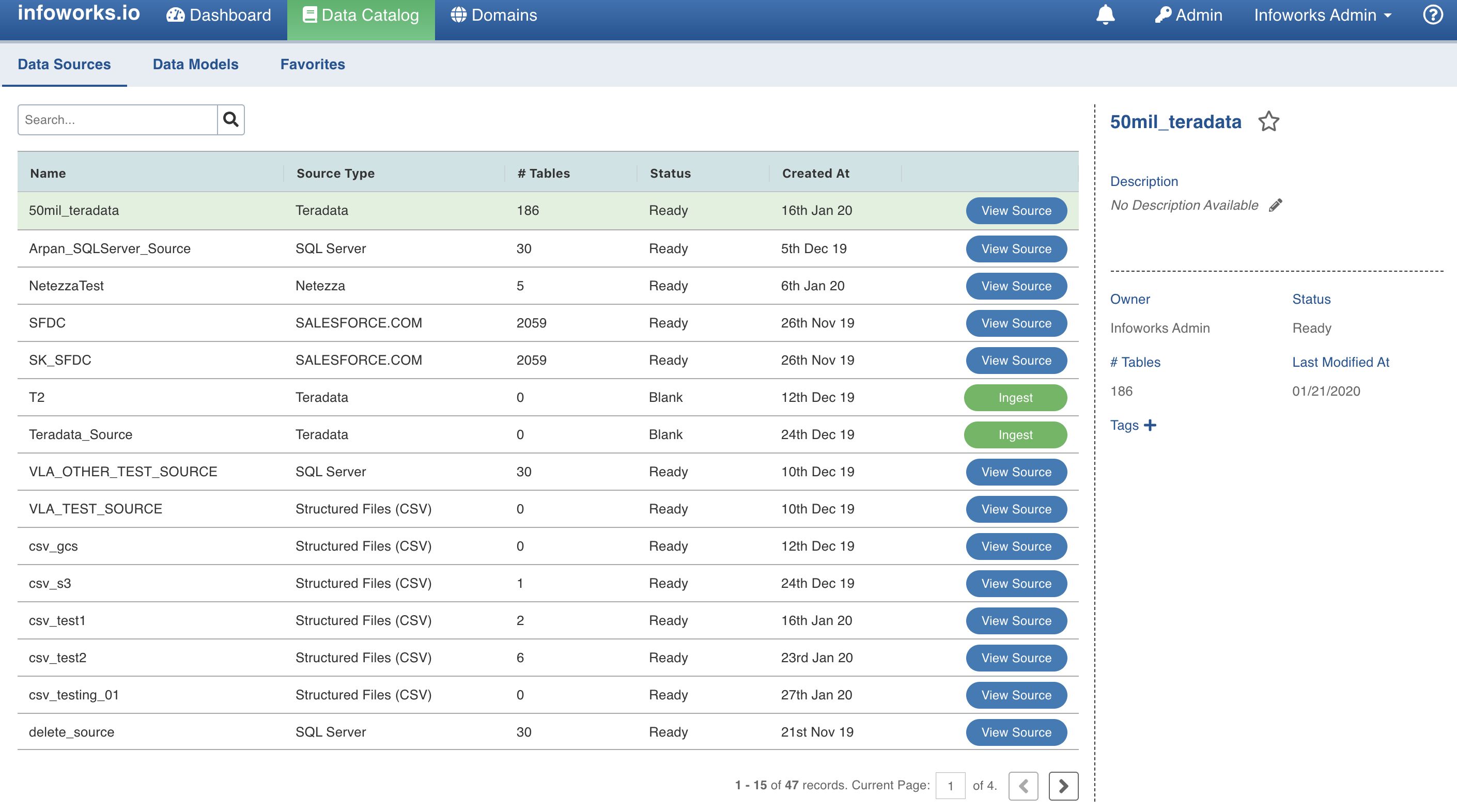The width and height of the screenshot is (1457, 812).
Task: Click Ingest for Teradata_Source
Action: (x=1015, y=435)
